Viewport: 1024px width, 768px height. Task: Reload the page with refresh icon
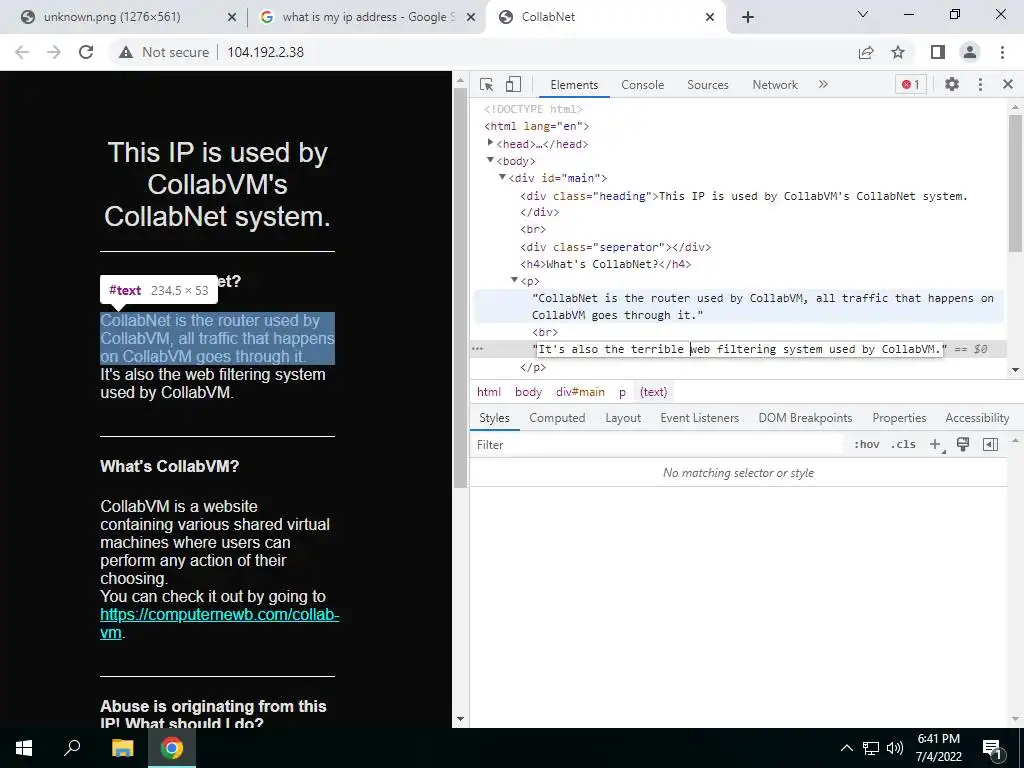pos(86,52)
